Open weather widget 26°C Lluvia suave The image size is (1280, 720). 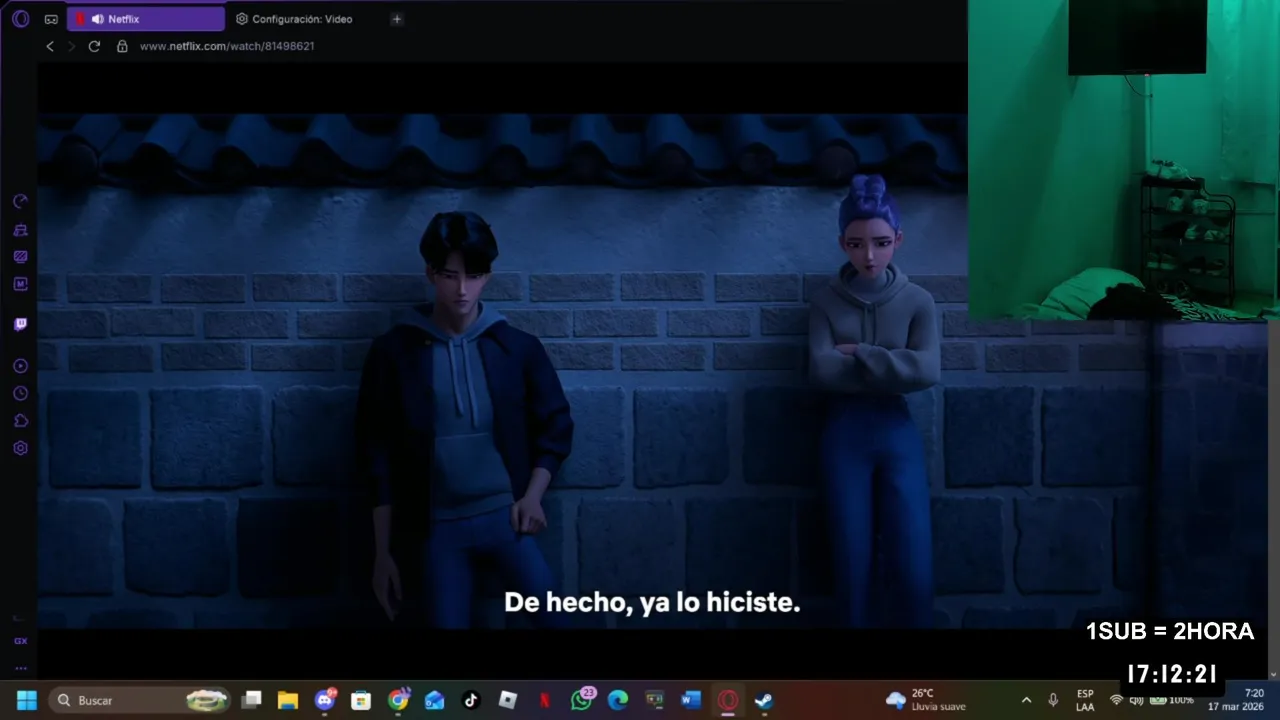tap(926, 700)
